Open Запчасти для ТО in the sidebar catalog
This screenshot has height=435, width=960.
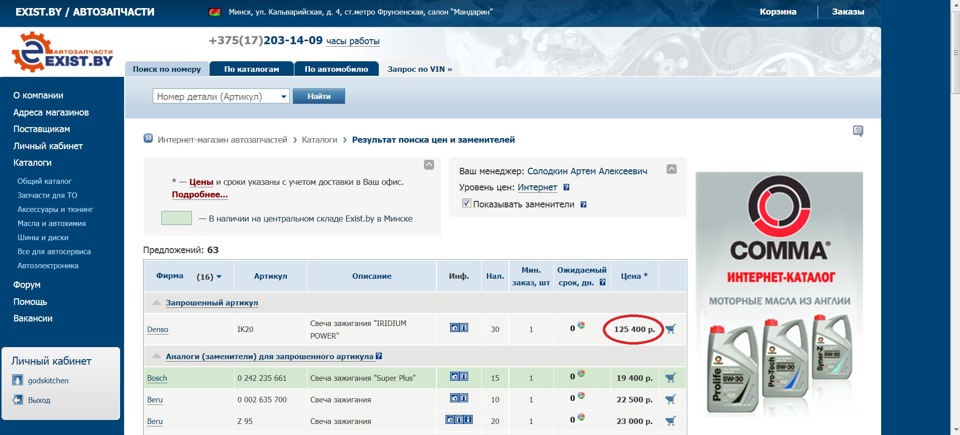click(47, 195)
